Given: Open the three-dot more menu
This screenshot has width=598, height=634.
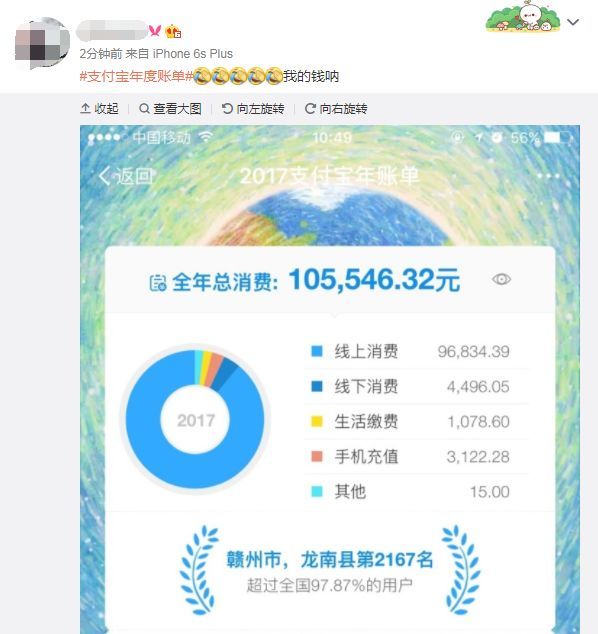Looking at the screenshot, I should (x=548, y=176).
